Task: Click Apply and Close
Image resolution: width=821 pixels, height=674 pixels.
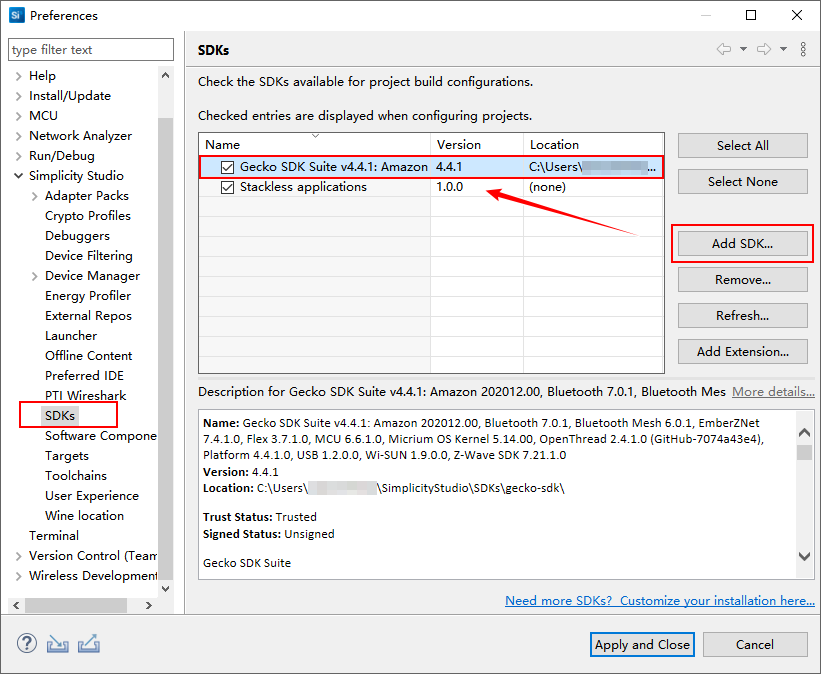Action: (642, 645)
